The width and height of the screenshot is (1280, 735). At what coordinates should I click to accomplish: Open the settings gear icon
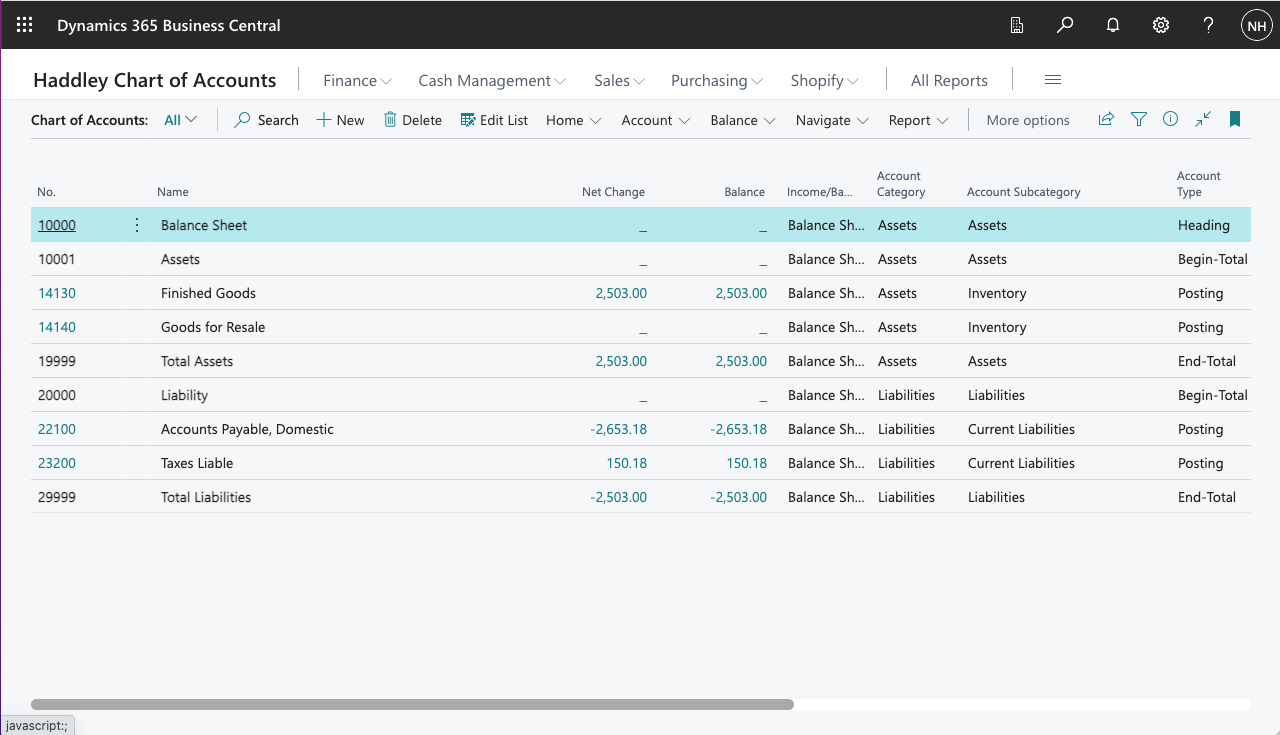tap(1161, 25)
